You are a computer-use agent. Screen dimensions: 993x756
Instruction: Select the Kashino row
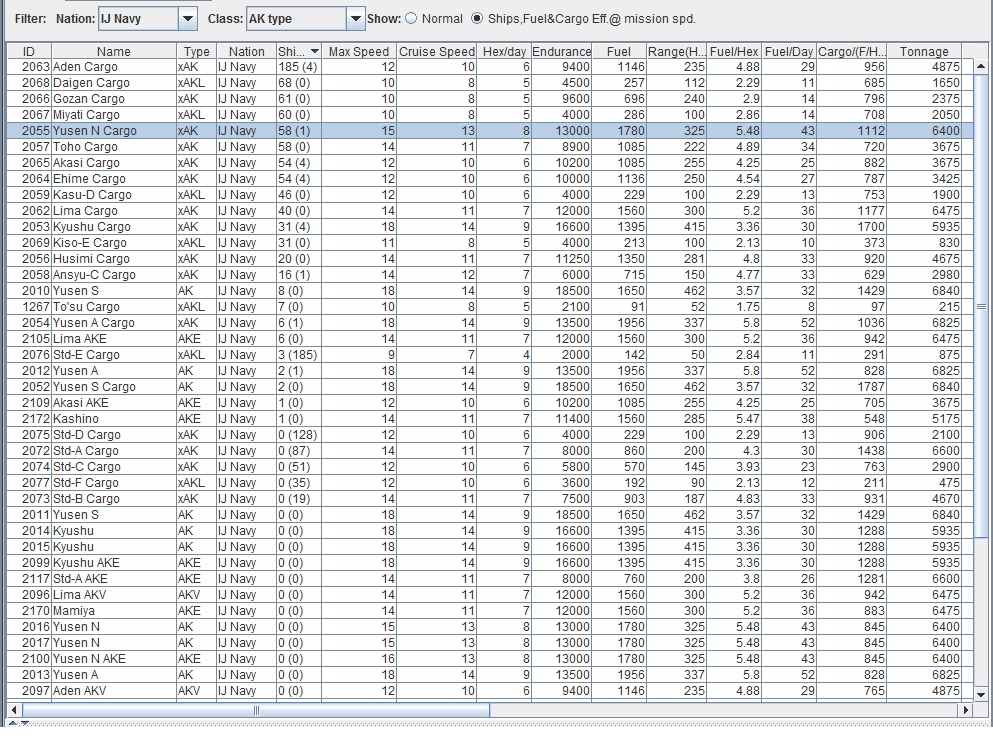coord(490,419)
